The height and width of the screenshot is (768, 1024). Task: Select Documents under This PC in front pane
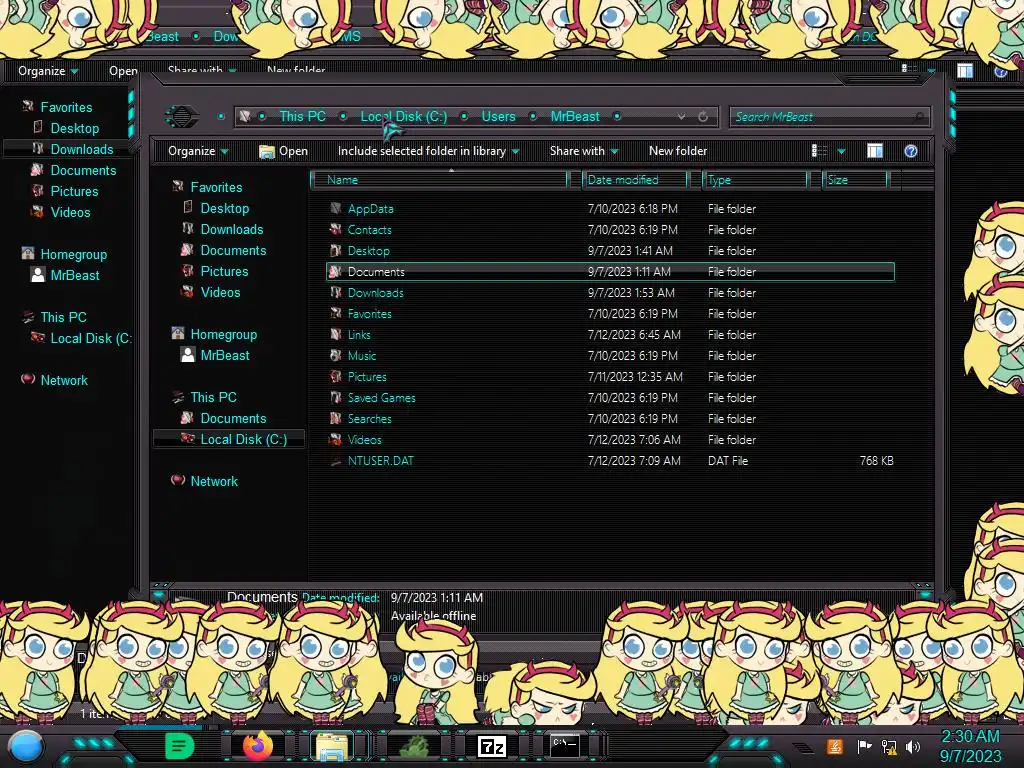click(233, 418)
